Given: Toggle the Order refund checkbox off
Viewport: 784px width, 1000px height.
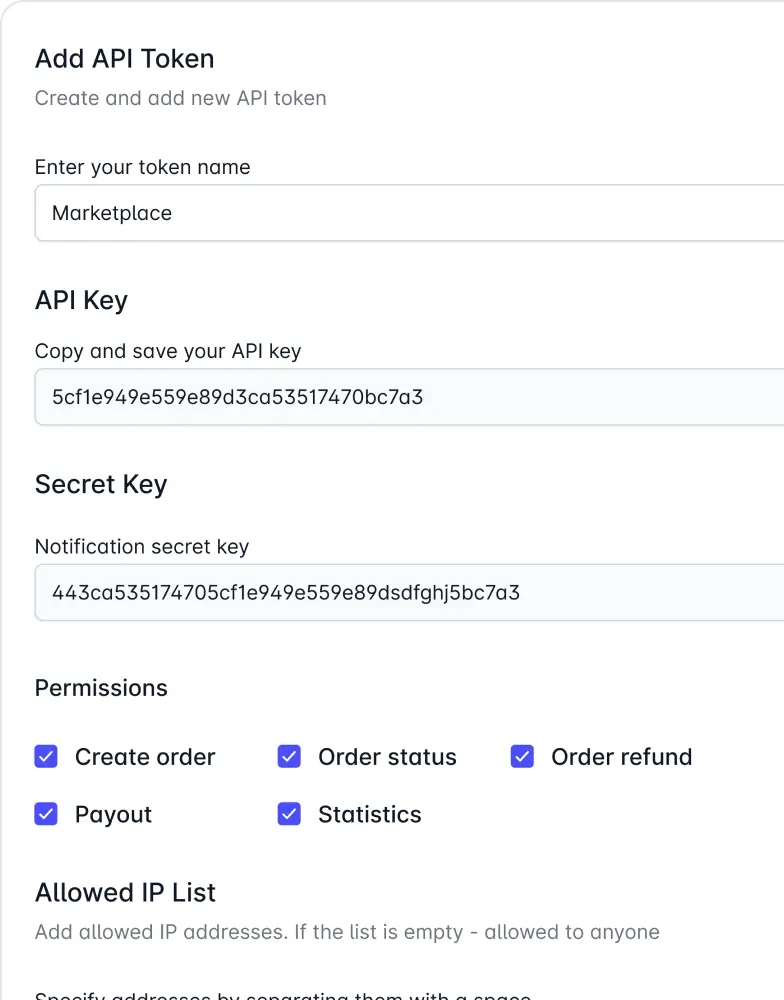Looking at the screenshot, I should 522,757.
